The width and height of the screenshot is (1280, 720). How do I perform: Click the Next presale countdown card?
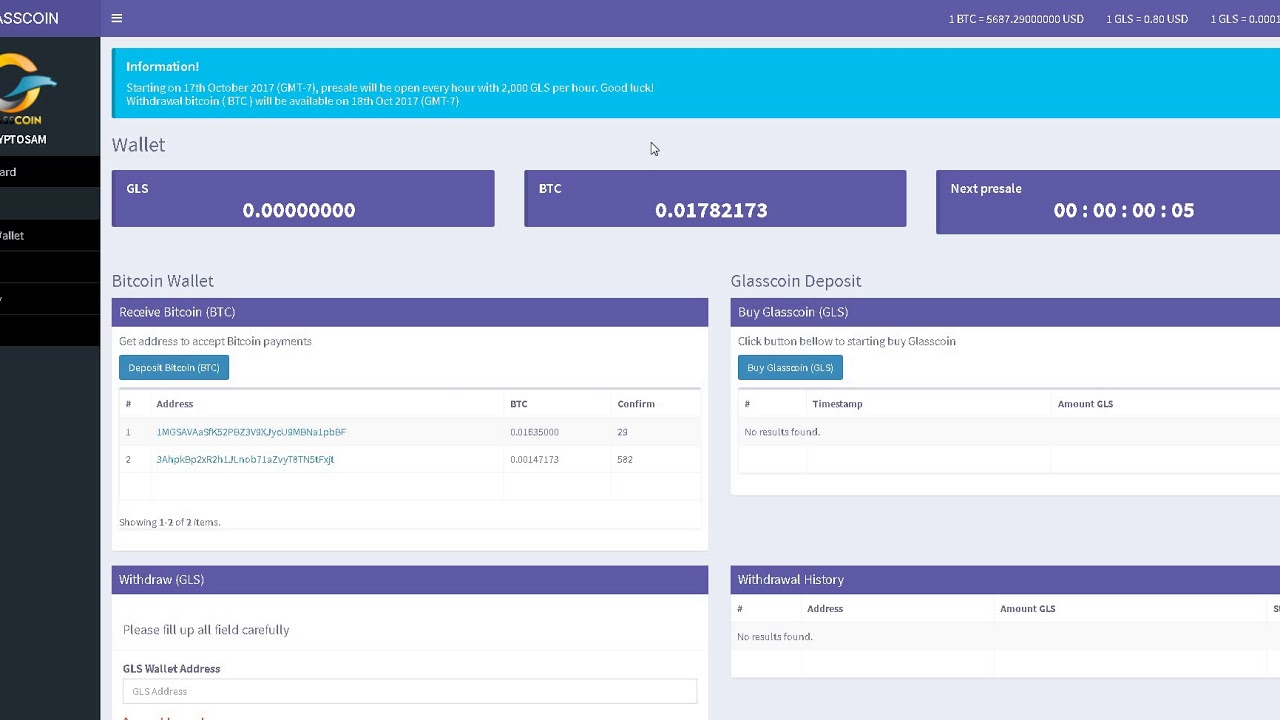[x=1108, y=202]
